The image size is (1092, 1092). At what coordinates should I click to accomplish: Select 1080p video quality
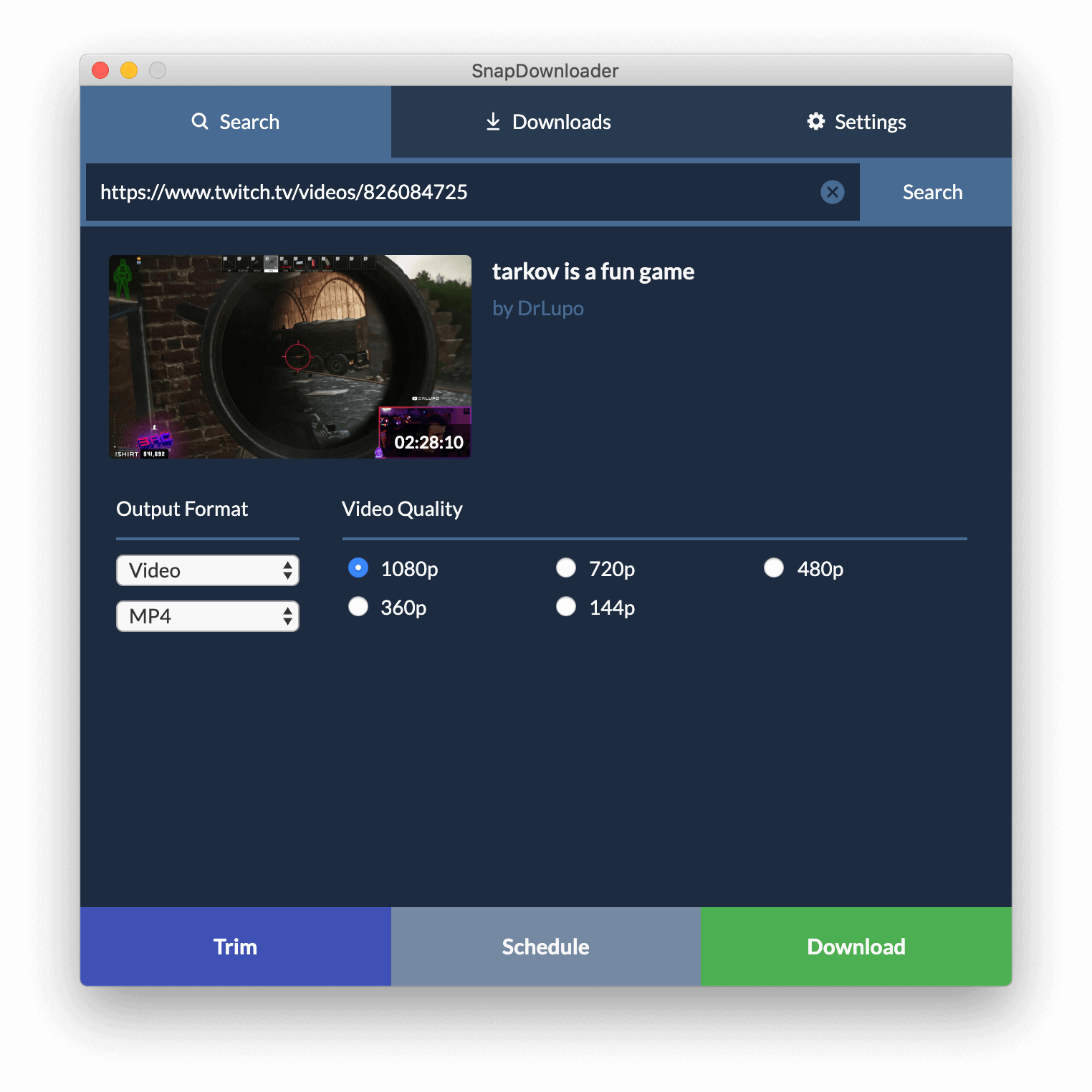click(x=358, y=568)
